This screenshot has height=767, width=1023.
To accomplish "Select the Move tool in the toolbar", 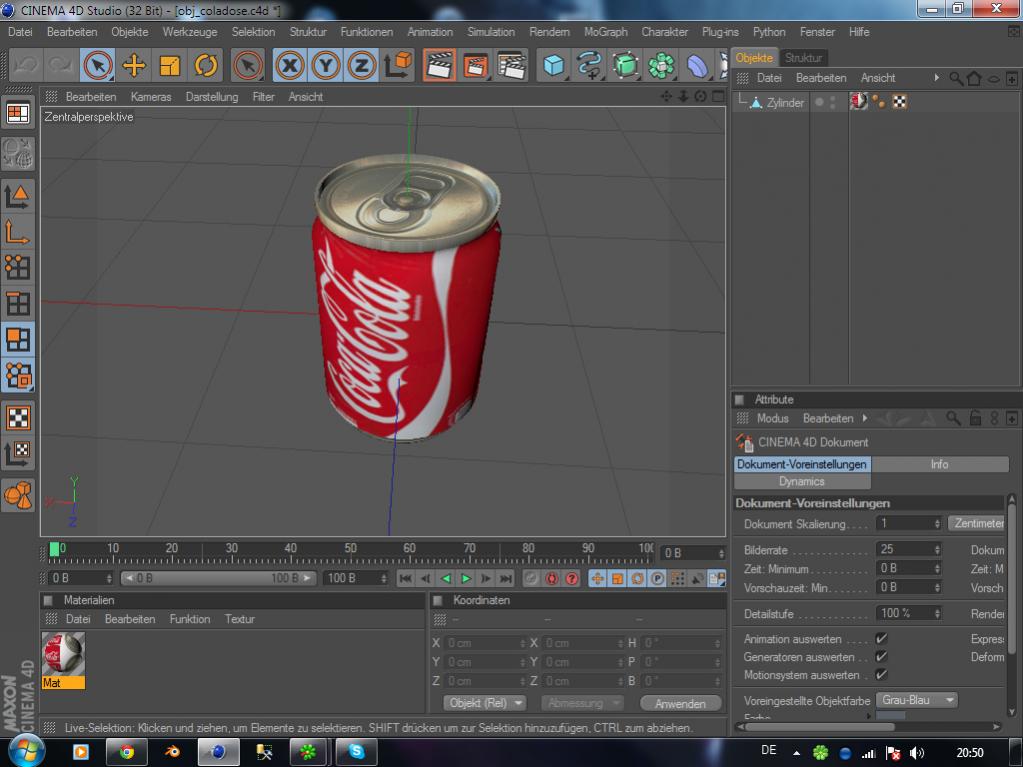I will 134,66.
